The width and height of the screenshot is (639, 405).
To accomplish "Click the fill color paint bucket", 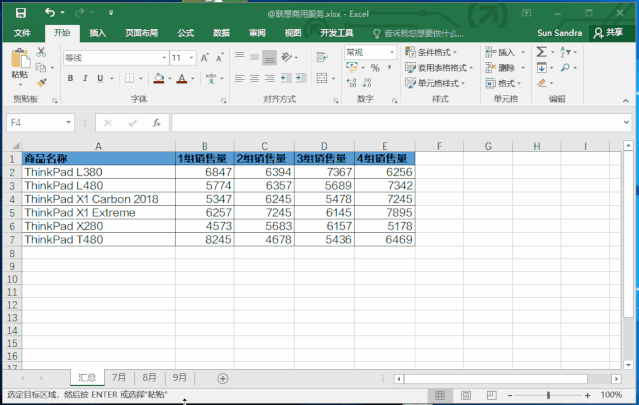I will [159, 78].
